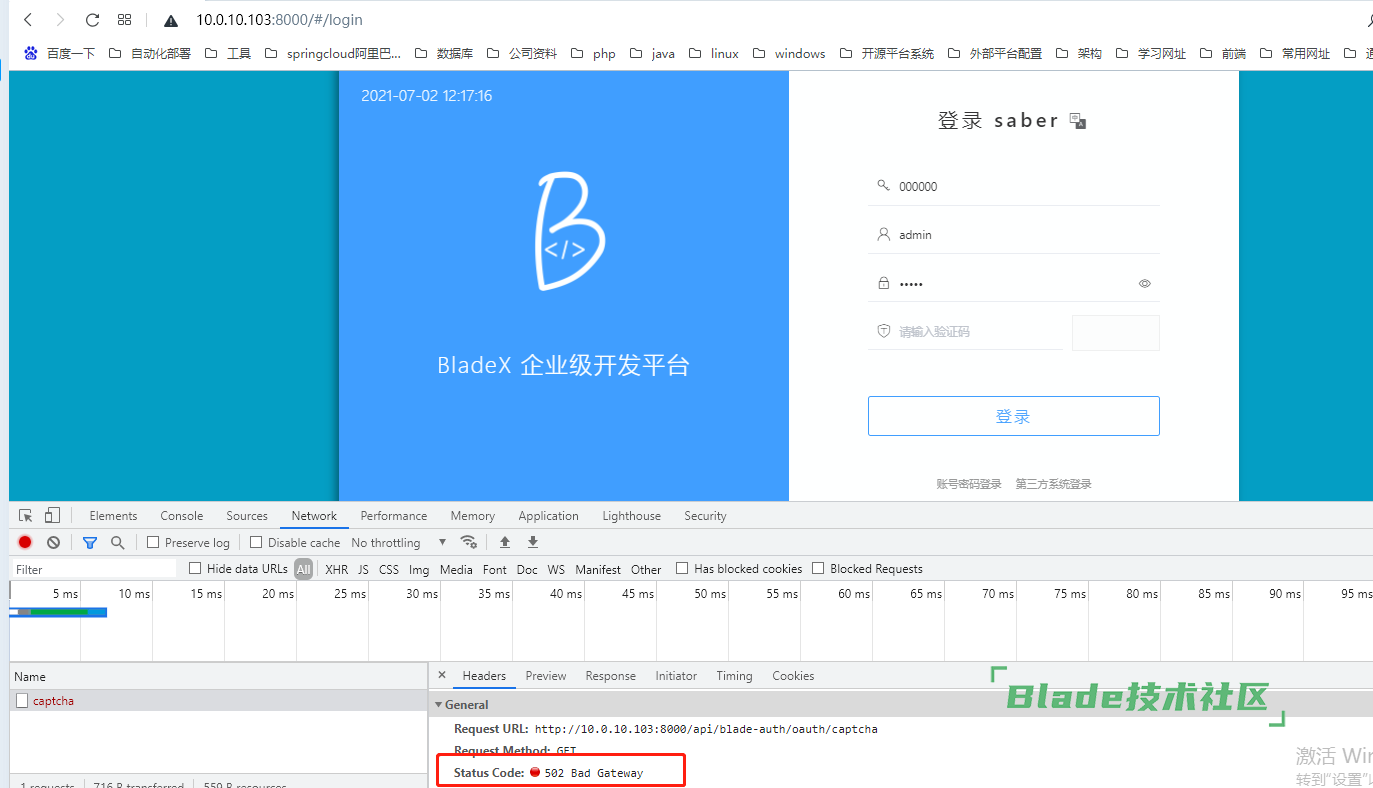The image size is (1373, 788).
Task: Activate the DevTools inspect element picker
Action: click(26, 516)
